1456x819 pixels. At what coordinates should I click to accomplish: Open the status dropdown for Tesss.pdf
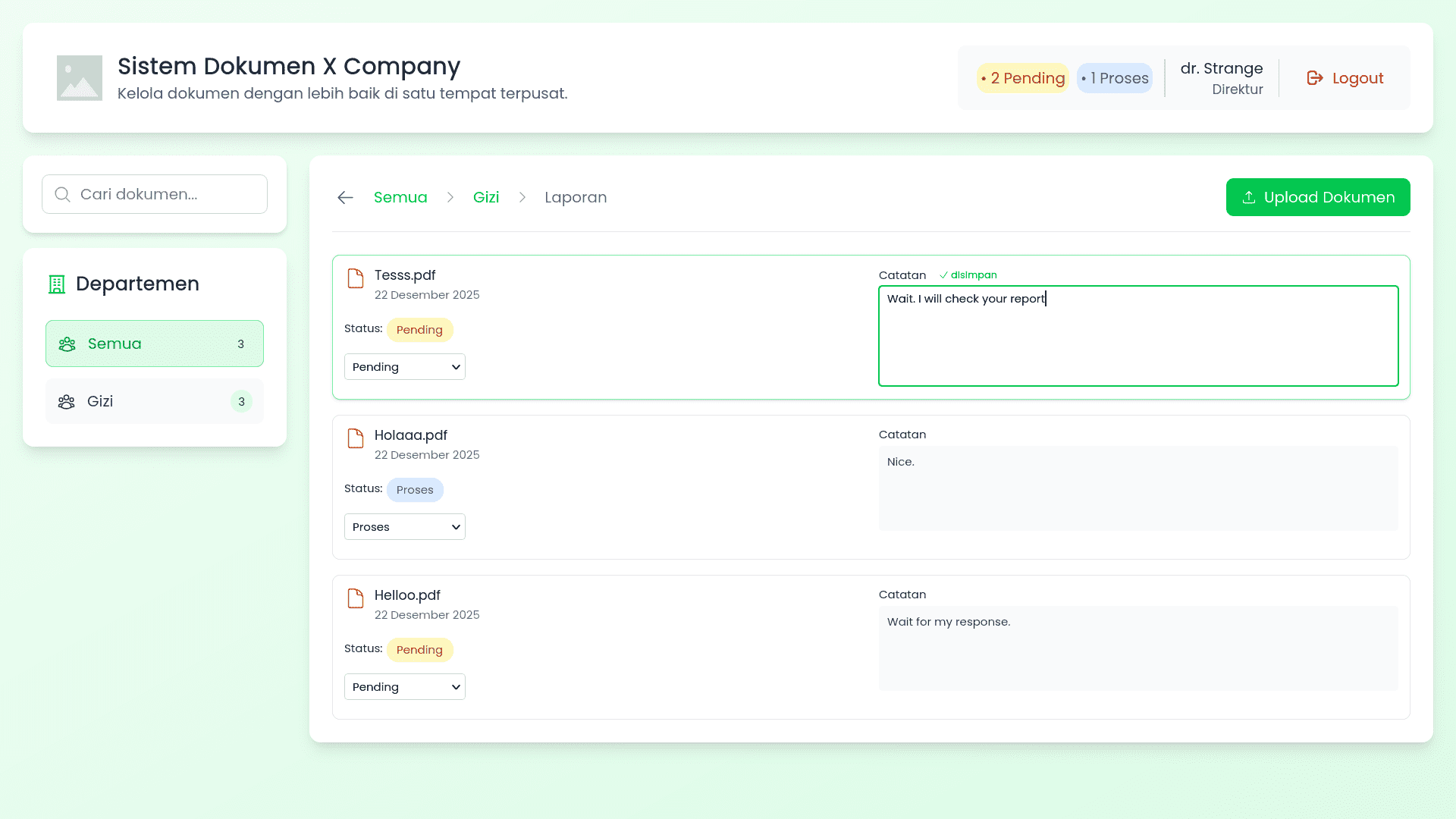pos(404,366)
